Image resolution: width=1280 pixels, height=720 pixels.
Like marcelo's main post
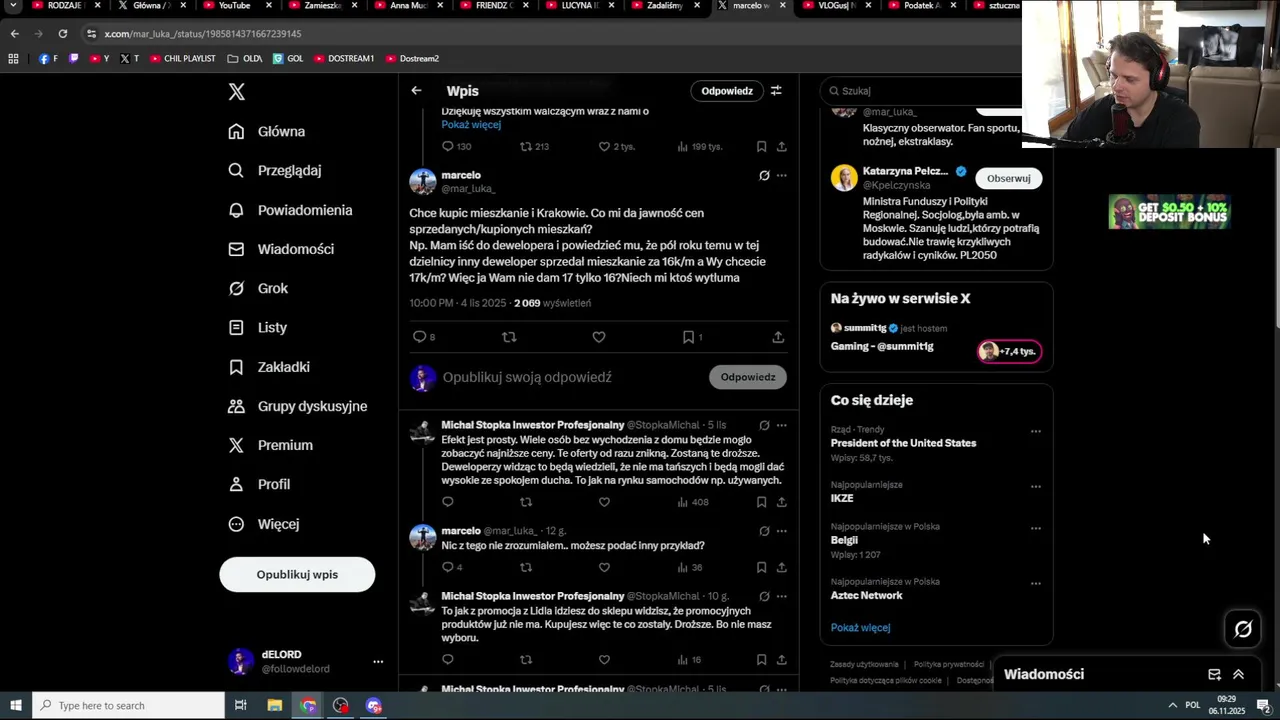tap(599, 337)
